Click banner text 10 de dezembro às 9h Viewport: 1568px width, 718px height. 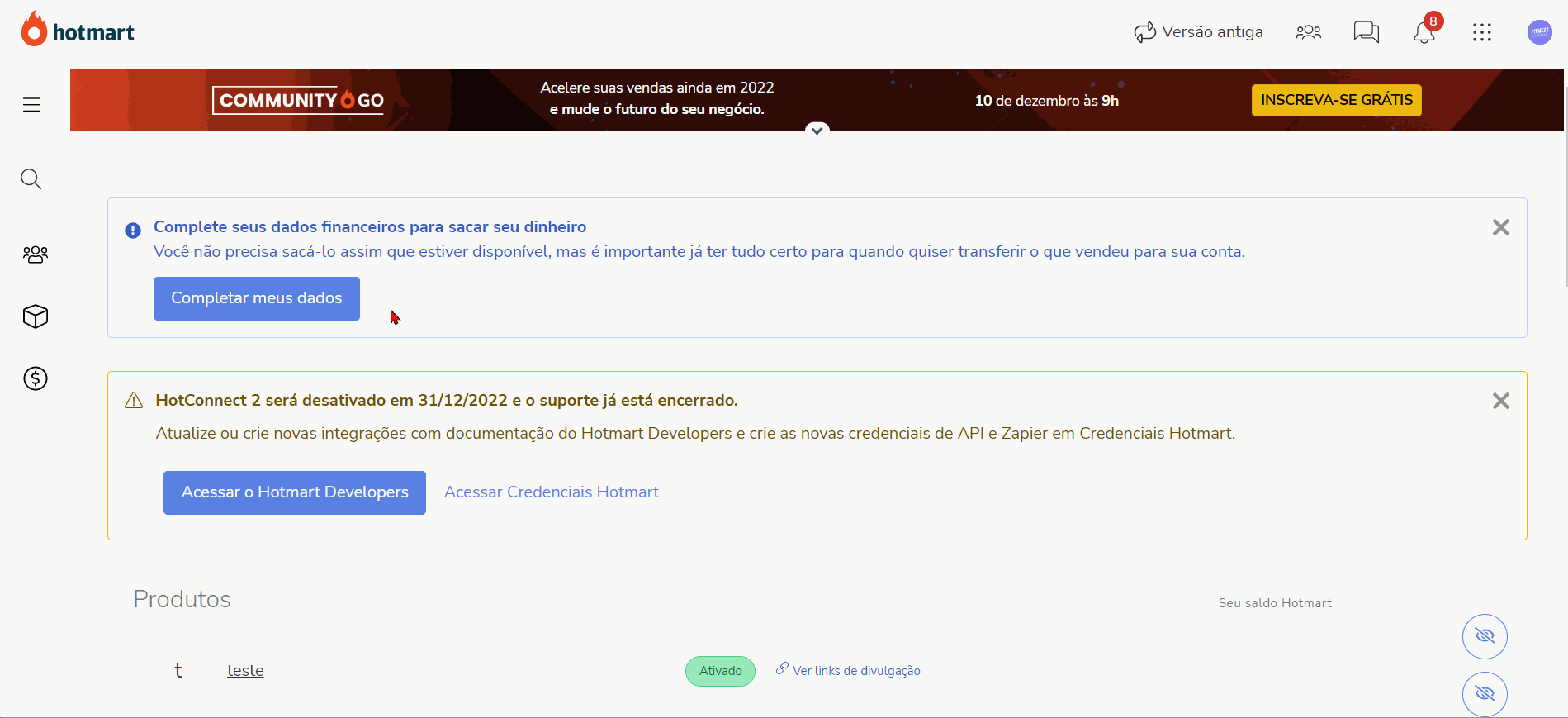[x=1047, y=101]
